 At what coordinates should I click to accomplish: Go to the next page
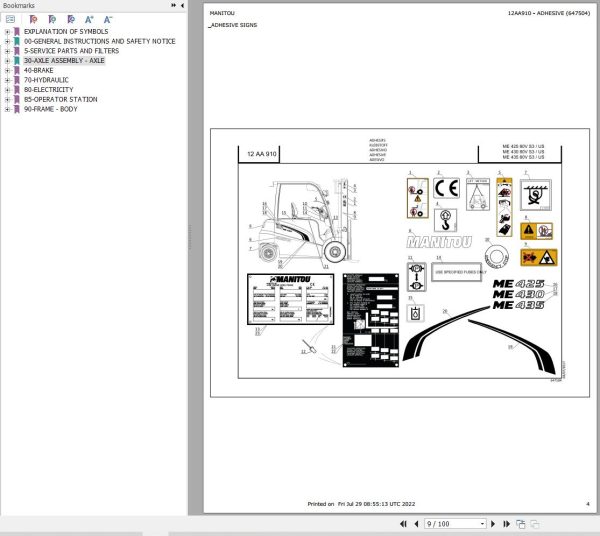493,524
